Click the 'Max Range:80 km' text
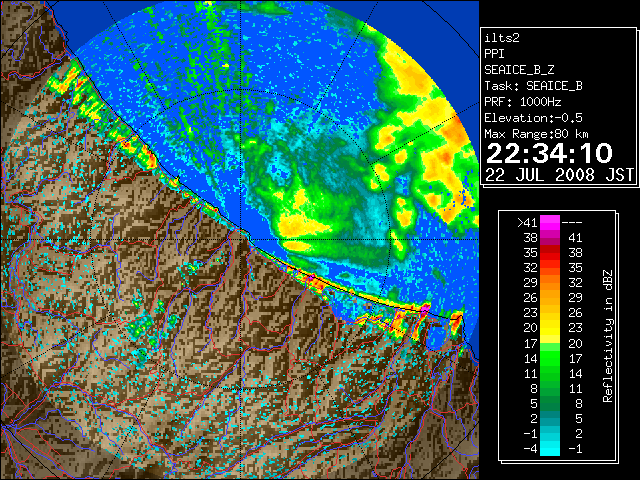Image resolution: width=640 pixels, height=480 pixels. (536, 134)
